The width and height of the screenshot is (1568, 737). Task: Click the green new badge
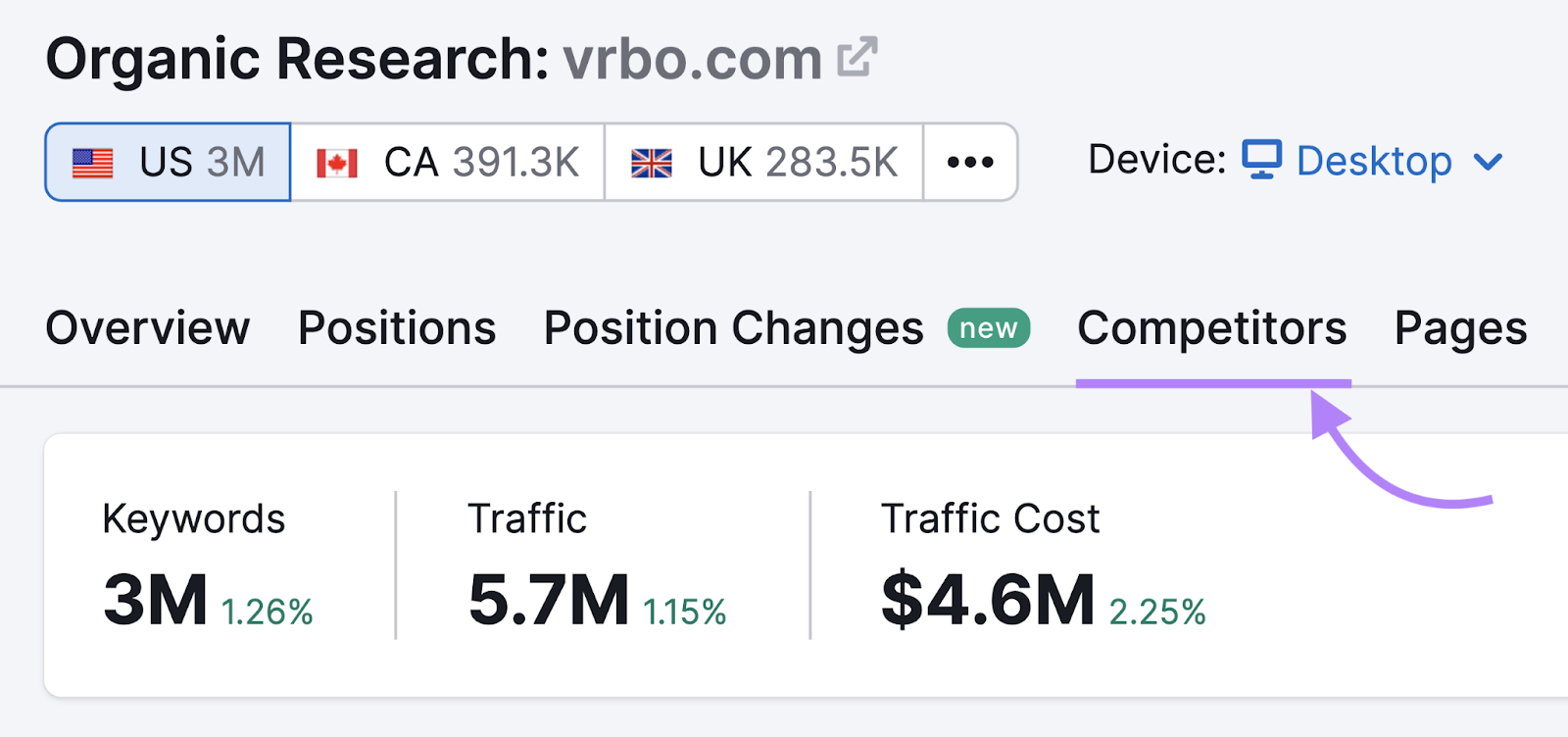coord(989,328)
